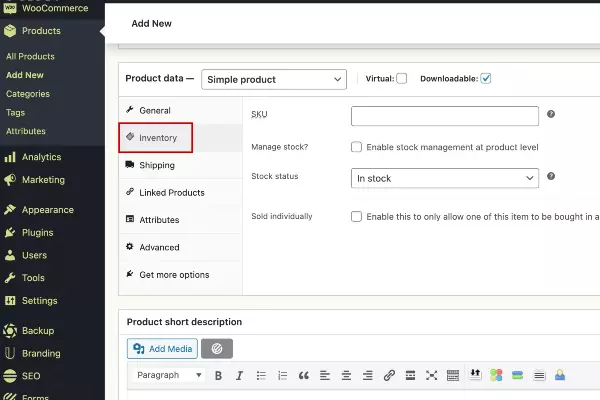600x400 pixels.
Task: Uncheck the Downloadable checkbox
Action: 486,79
